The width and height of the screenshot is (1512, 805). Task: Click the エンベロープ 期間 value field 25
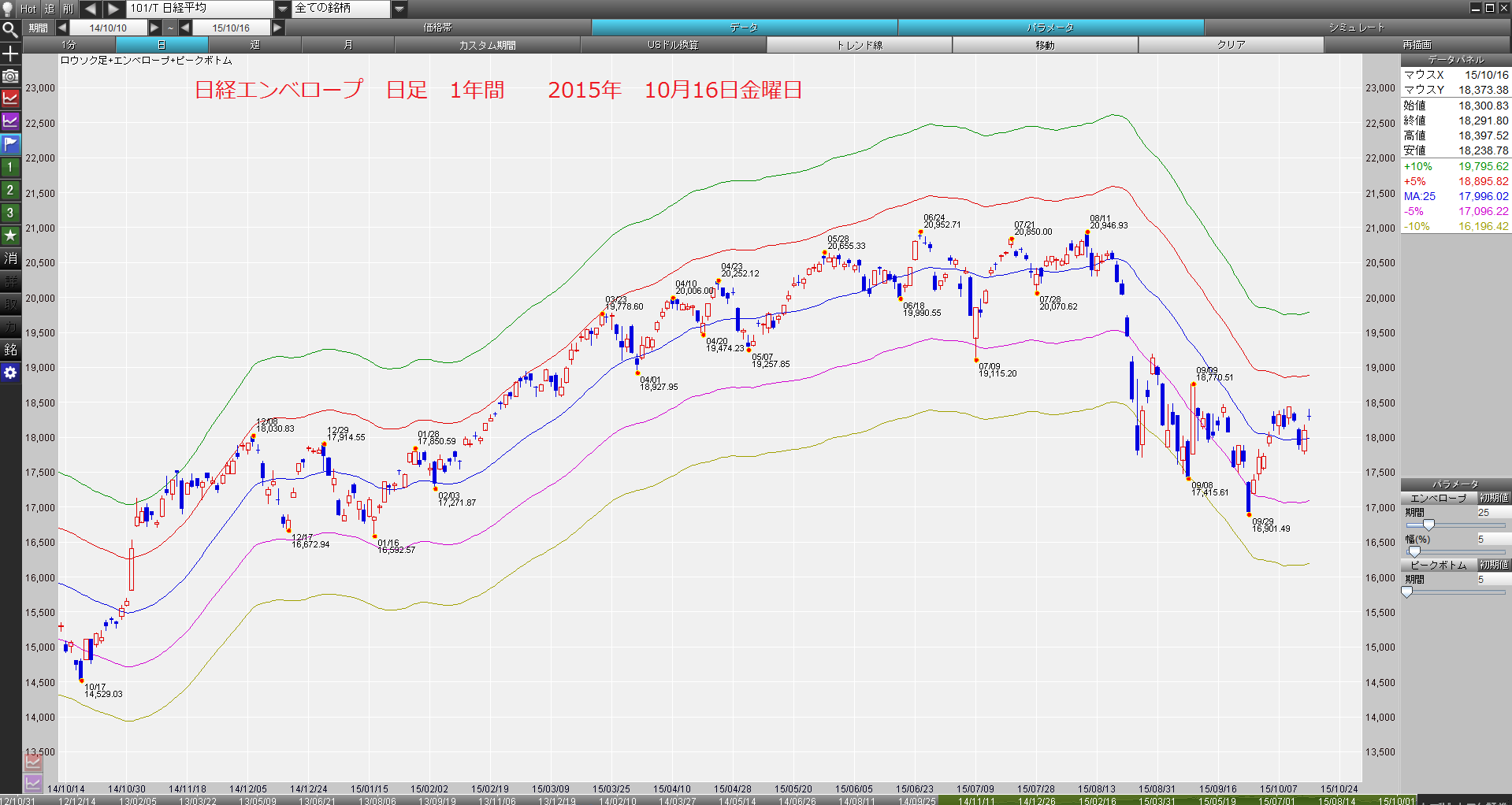click(1493, 512)
